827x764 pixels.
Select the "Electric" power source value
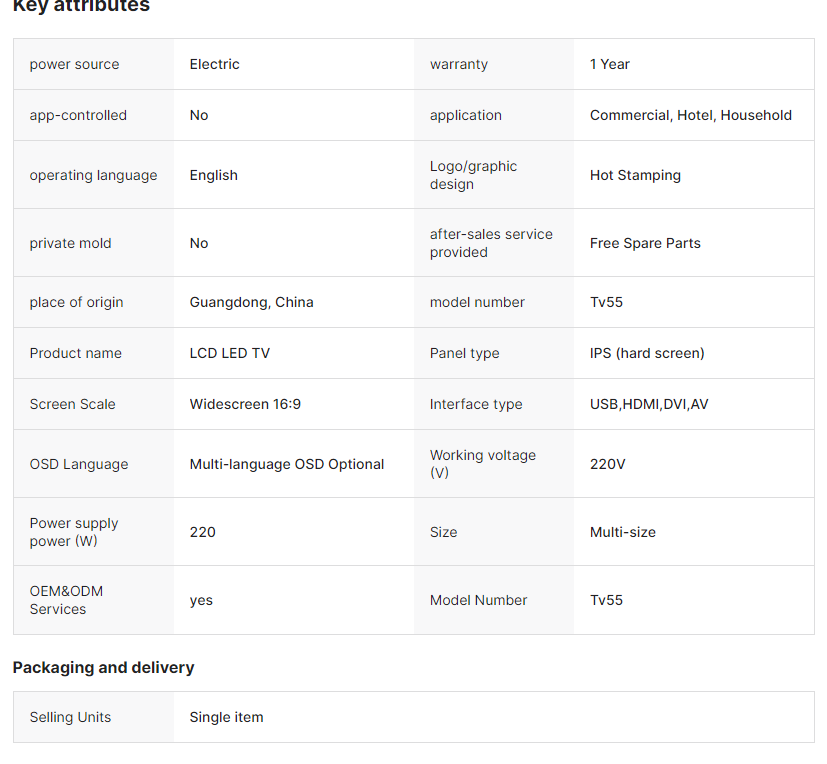[214, 64]
